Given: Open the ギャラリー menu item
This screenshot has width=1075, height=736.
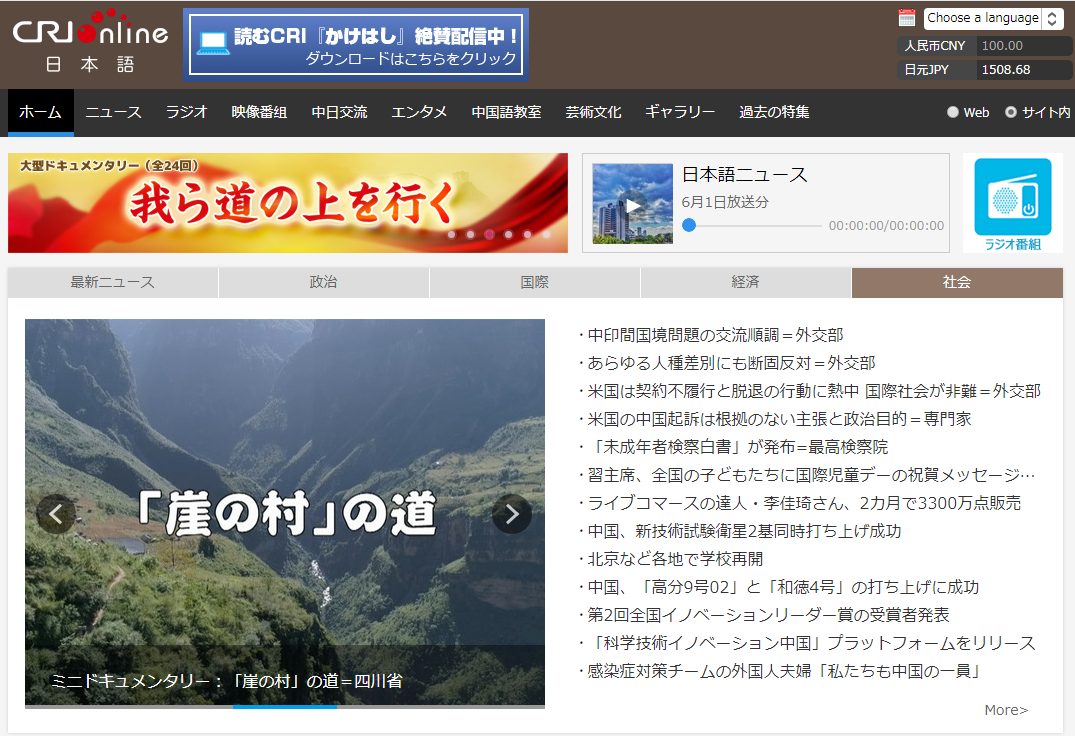Looking at the screenshot, I should (679, 112).
